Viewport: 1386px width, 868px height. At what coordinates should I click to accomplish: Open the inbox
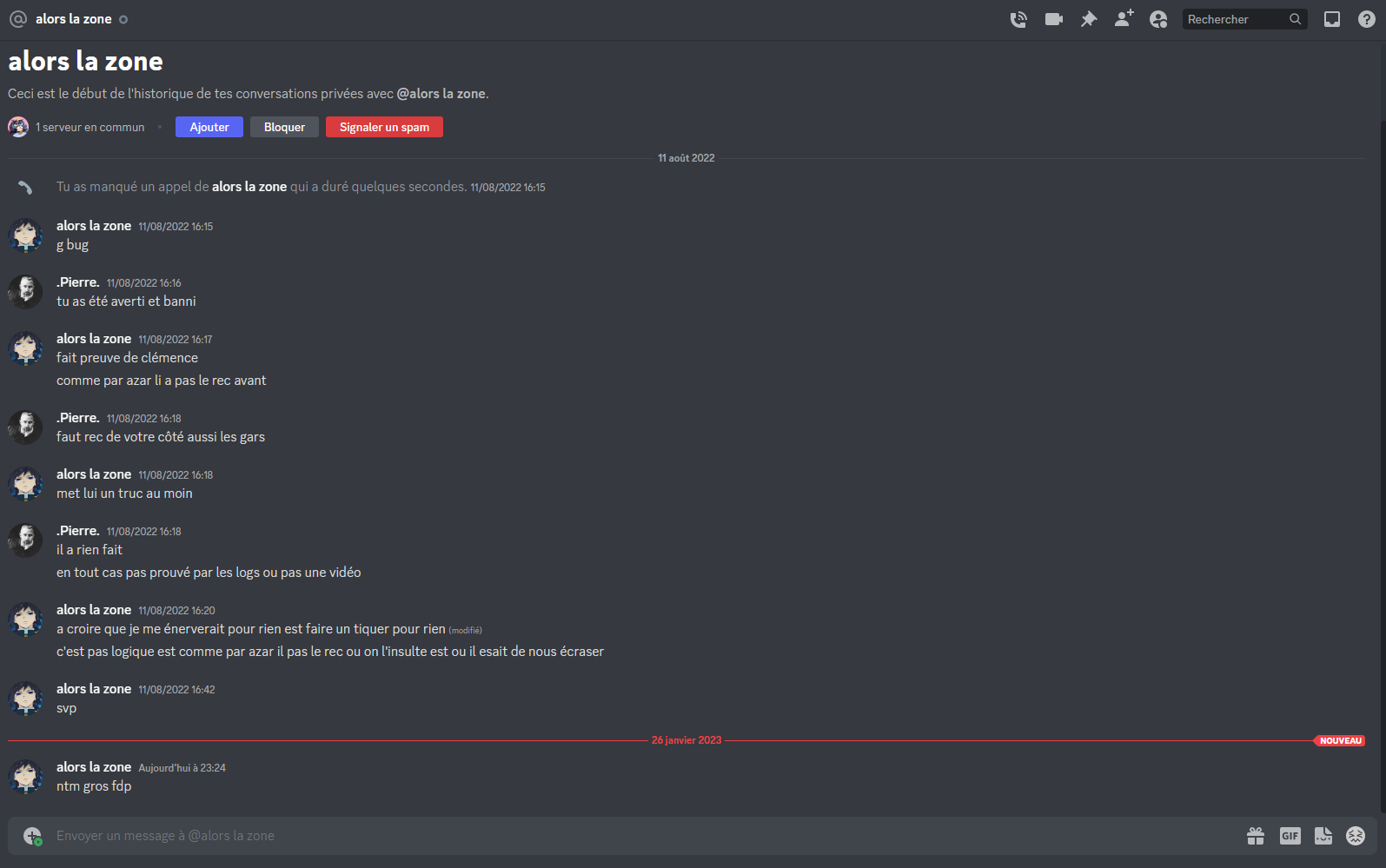coord(1332,19)
